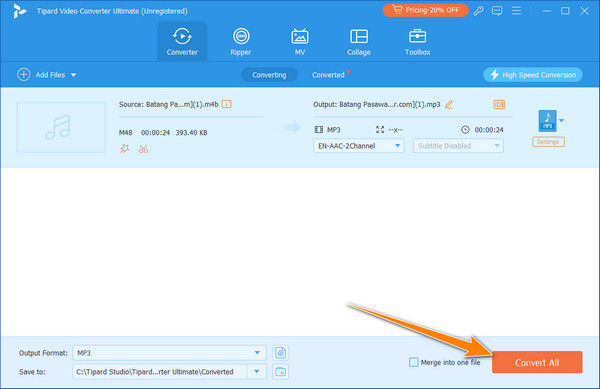Toggle High Speed Conversion

tap(533, 75)
